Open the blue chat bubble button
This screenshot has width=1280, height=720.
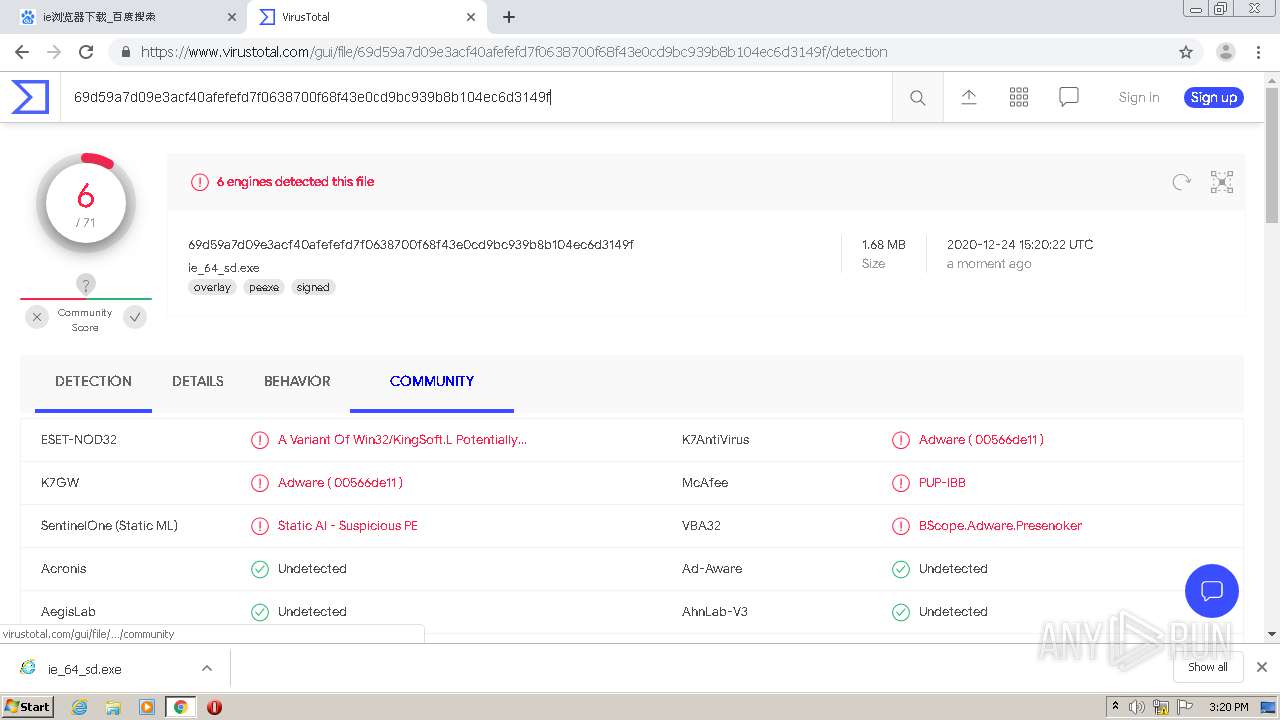point(1212,590)
